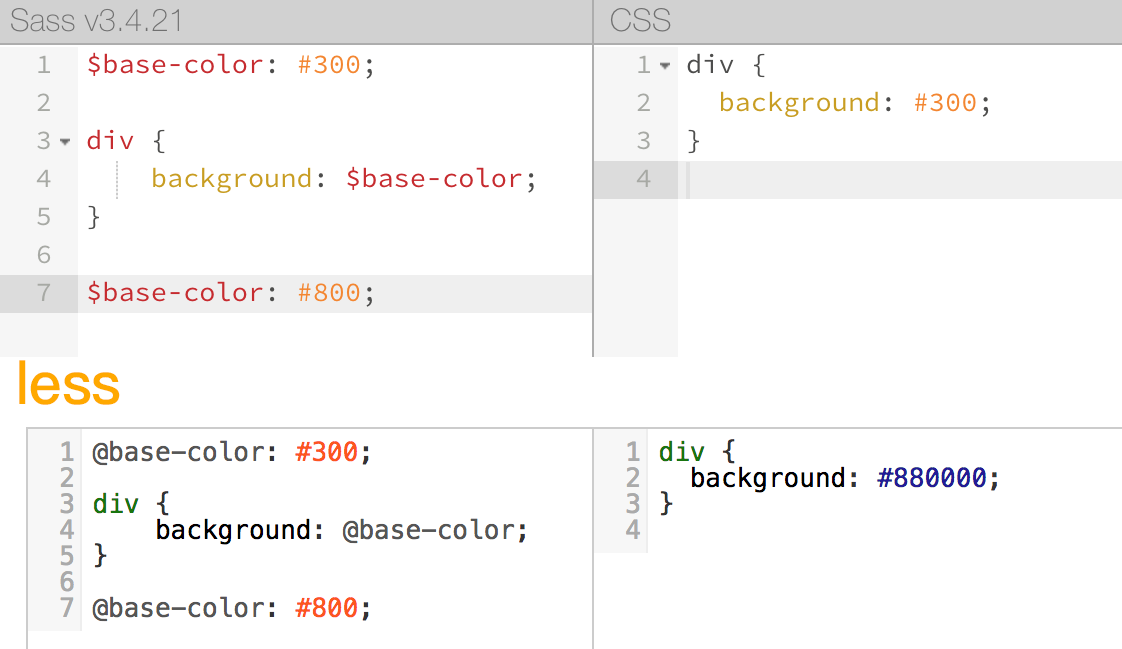Click the closing brace on Less source line 5

pos(100,556)
